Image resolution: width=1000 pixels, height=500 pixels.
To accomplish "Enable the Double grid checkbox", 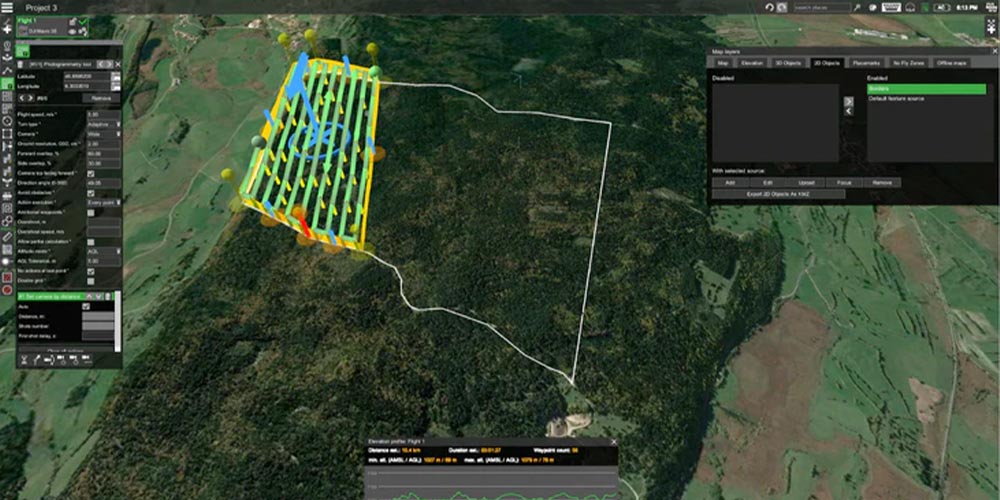I will [x=91, y=281].
